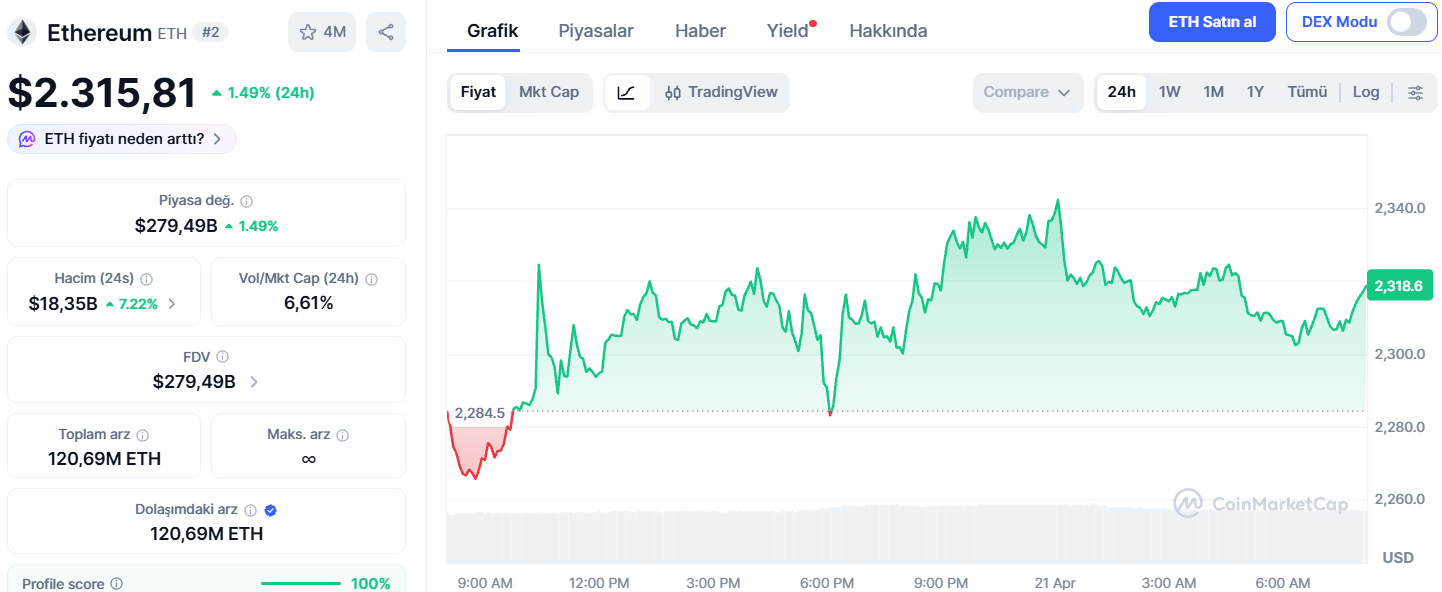
Task: Click the 9:00 PM time axis label
Action: click(942, 583)
